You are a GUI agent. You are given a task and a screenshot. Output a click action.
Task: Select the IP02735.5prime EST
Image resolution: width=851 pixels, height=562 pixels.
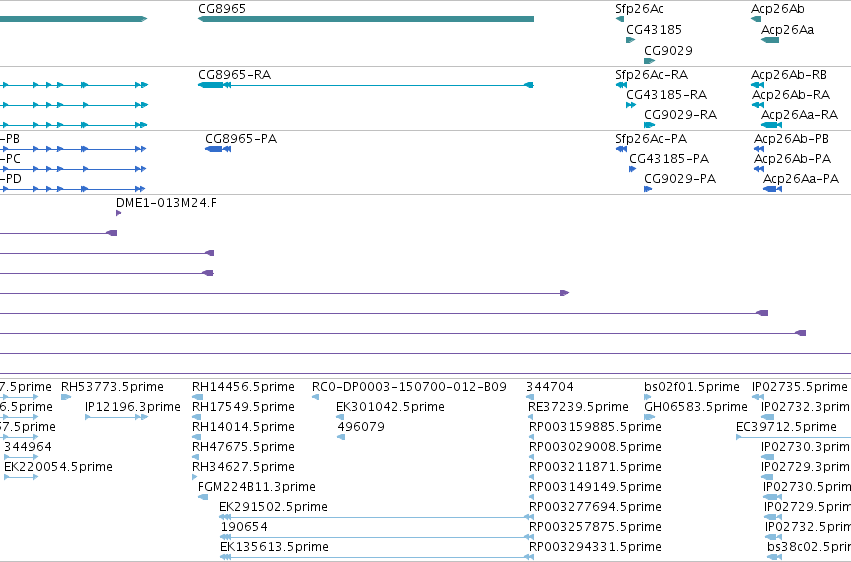pyautogui.click(x=758, y=397)
